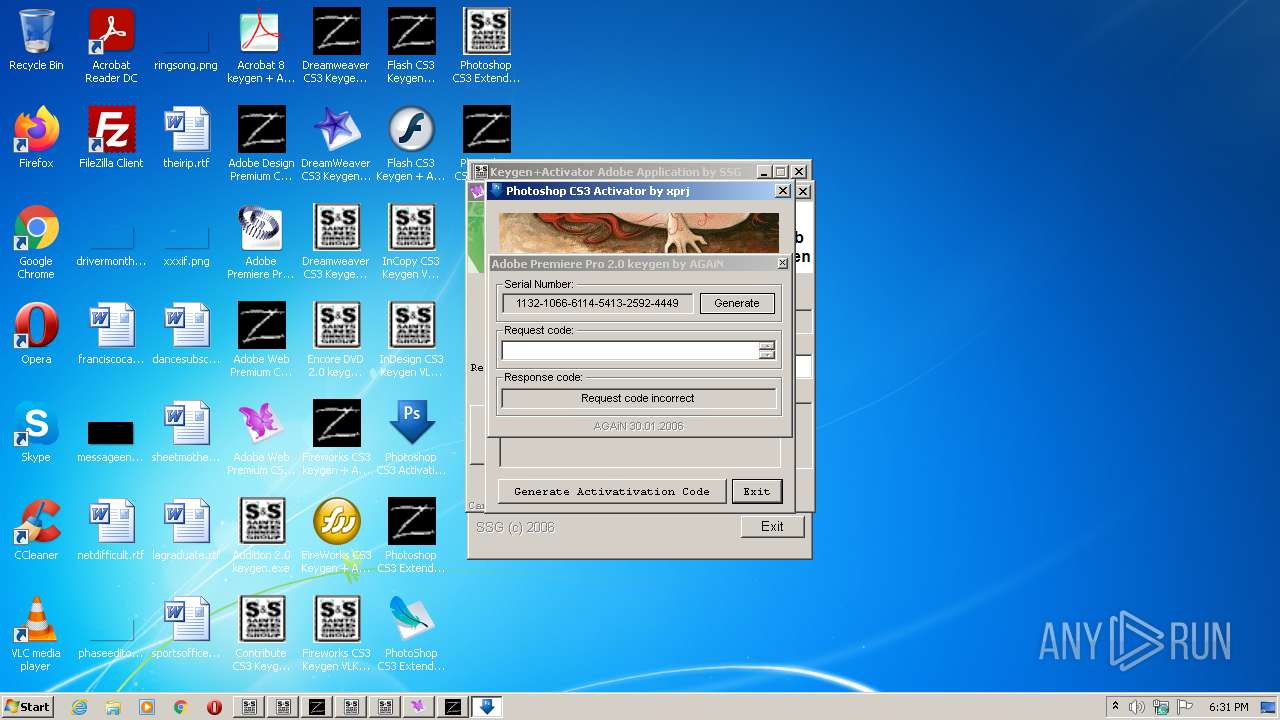Open Action Center flag icon in tray

[x=1185, y=707]
